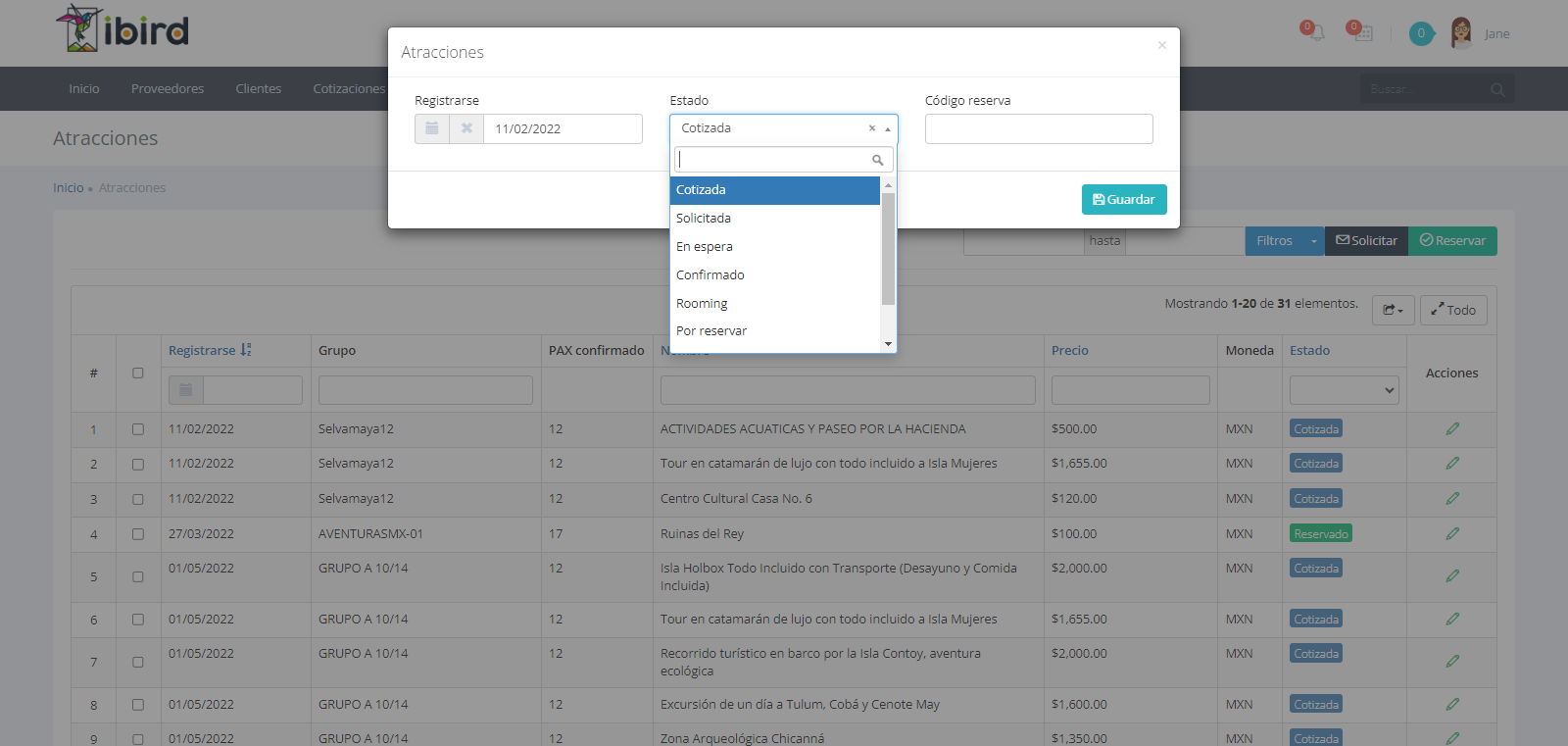Check the checkbox for row 3
1568x746 pixels.
click(138, 499)
